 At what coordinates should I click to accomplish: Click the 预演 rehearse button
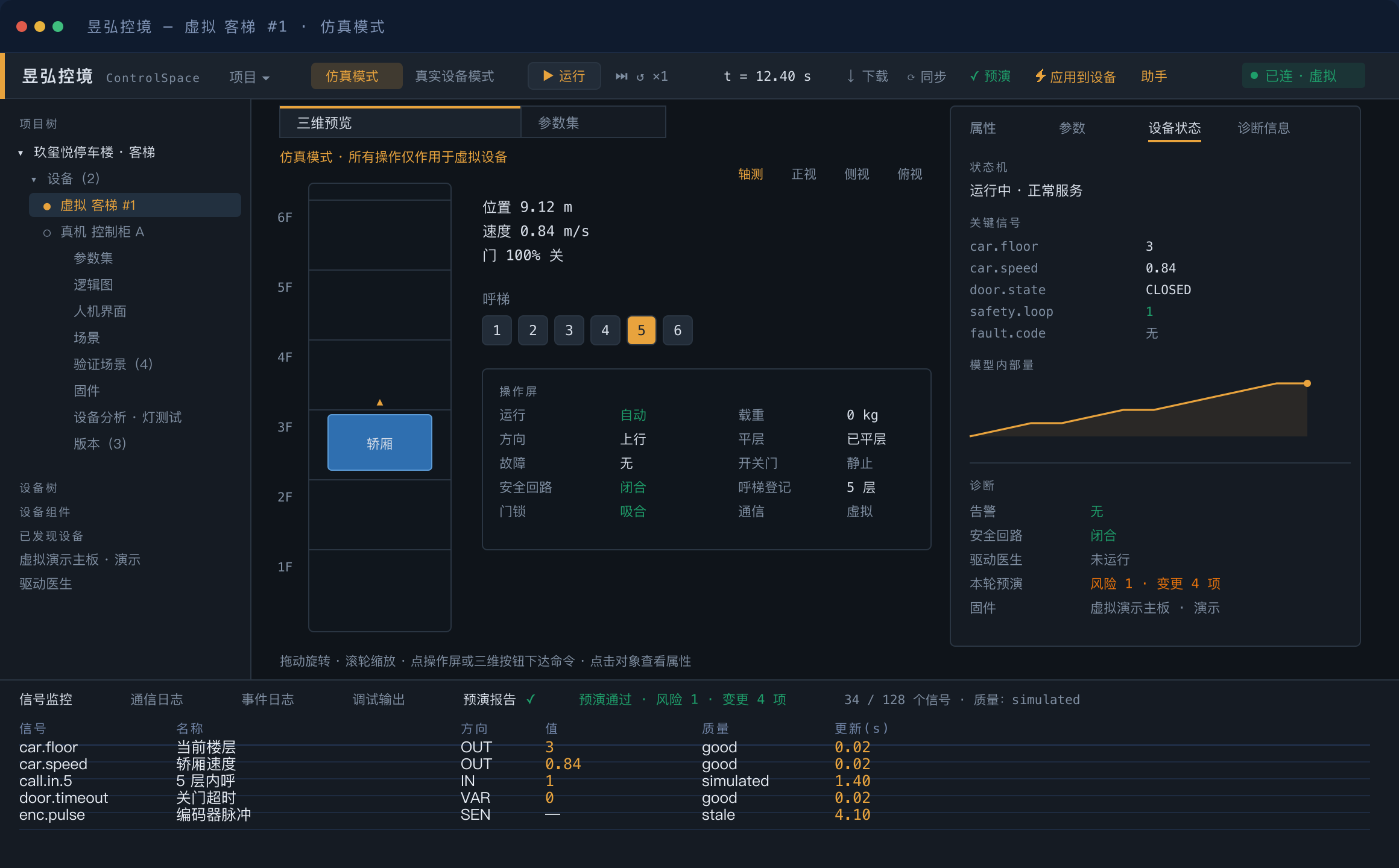click(x=990, y=77)
